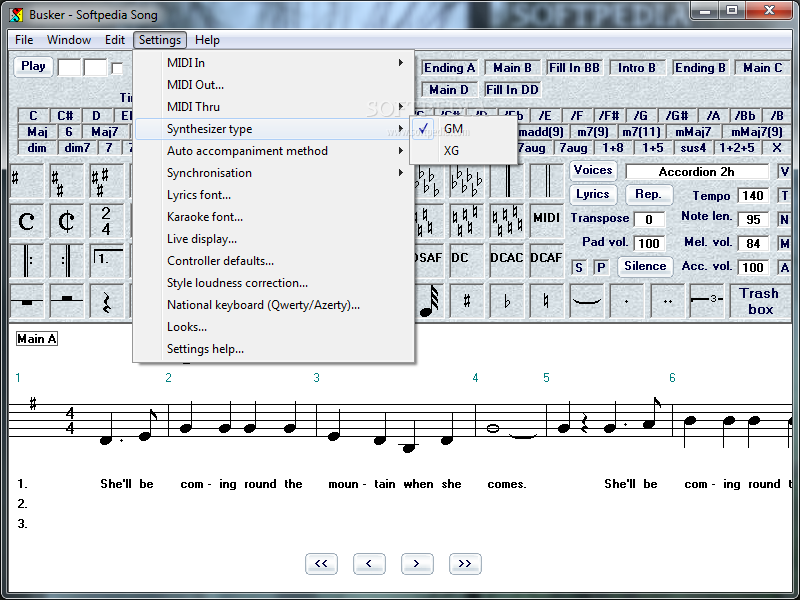Insert the quarter rest symbol
This screenshot has width=800, height=600.
(x=106, y=300)
